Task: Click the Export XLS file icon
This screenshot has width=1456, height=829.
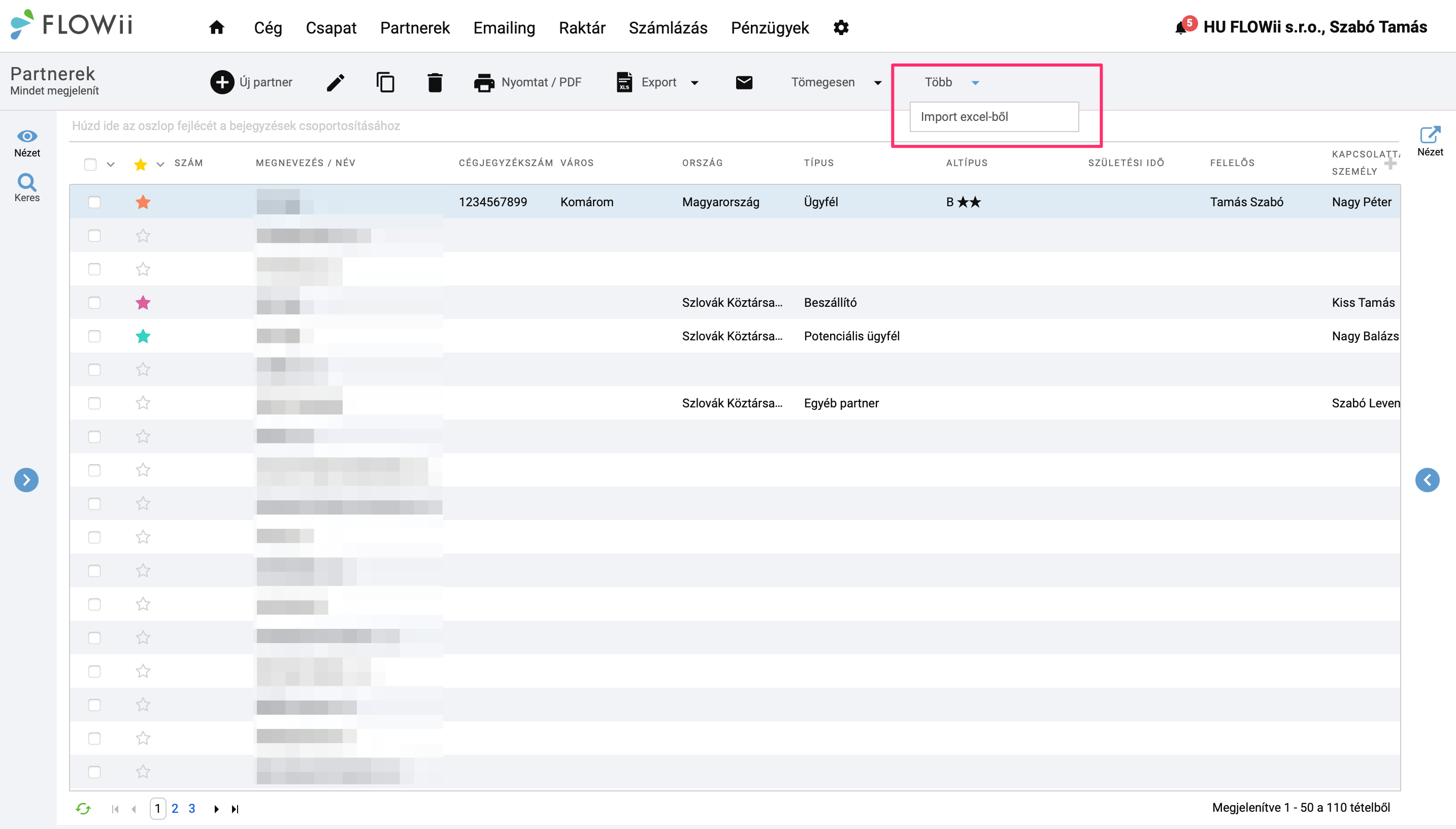Action: (624, 82)
